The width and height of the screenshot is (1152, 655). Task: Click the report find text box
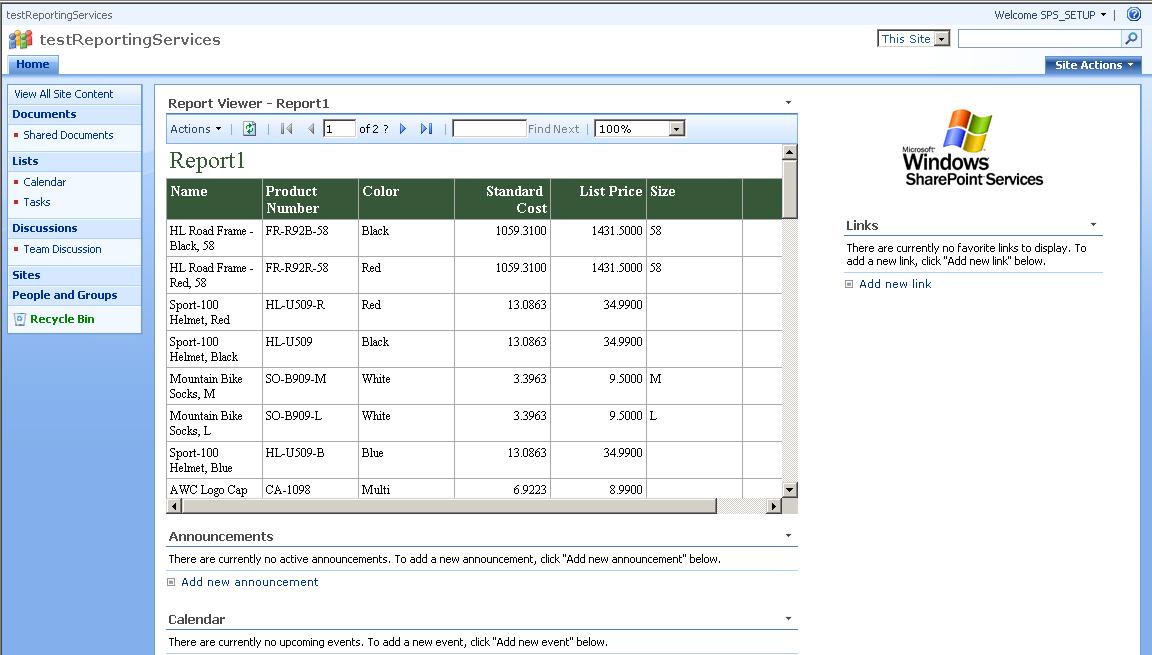coord(489,129)
